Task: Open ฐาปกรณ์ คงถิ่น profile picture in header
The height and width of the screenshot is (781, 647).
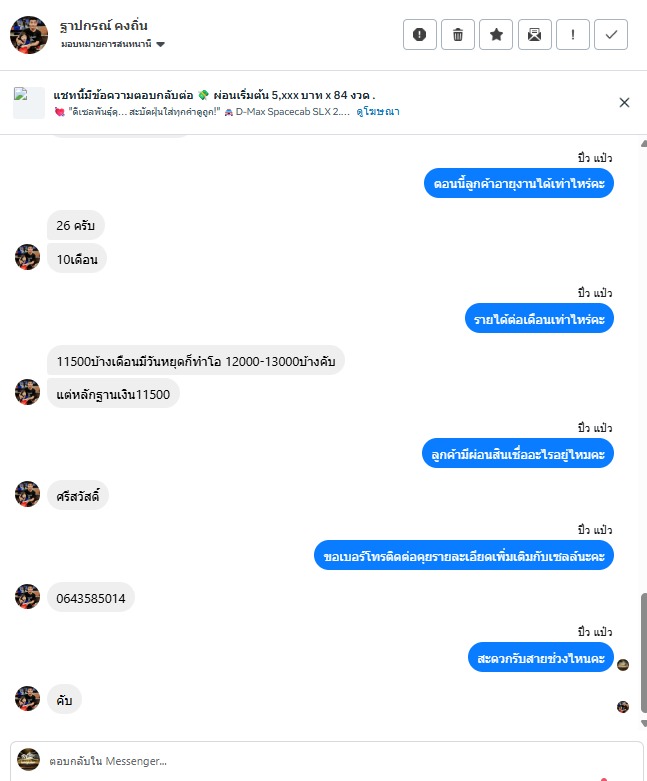Action: pyautogui.click(x=29, y=34)
